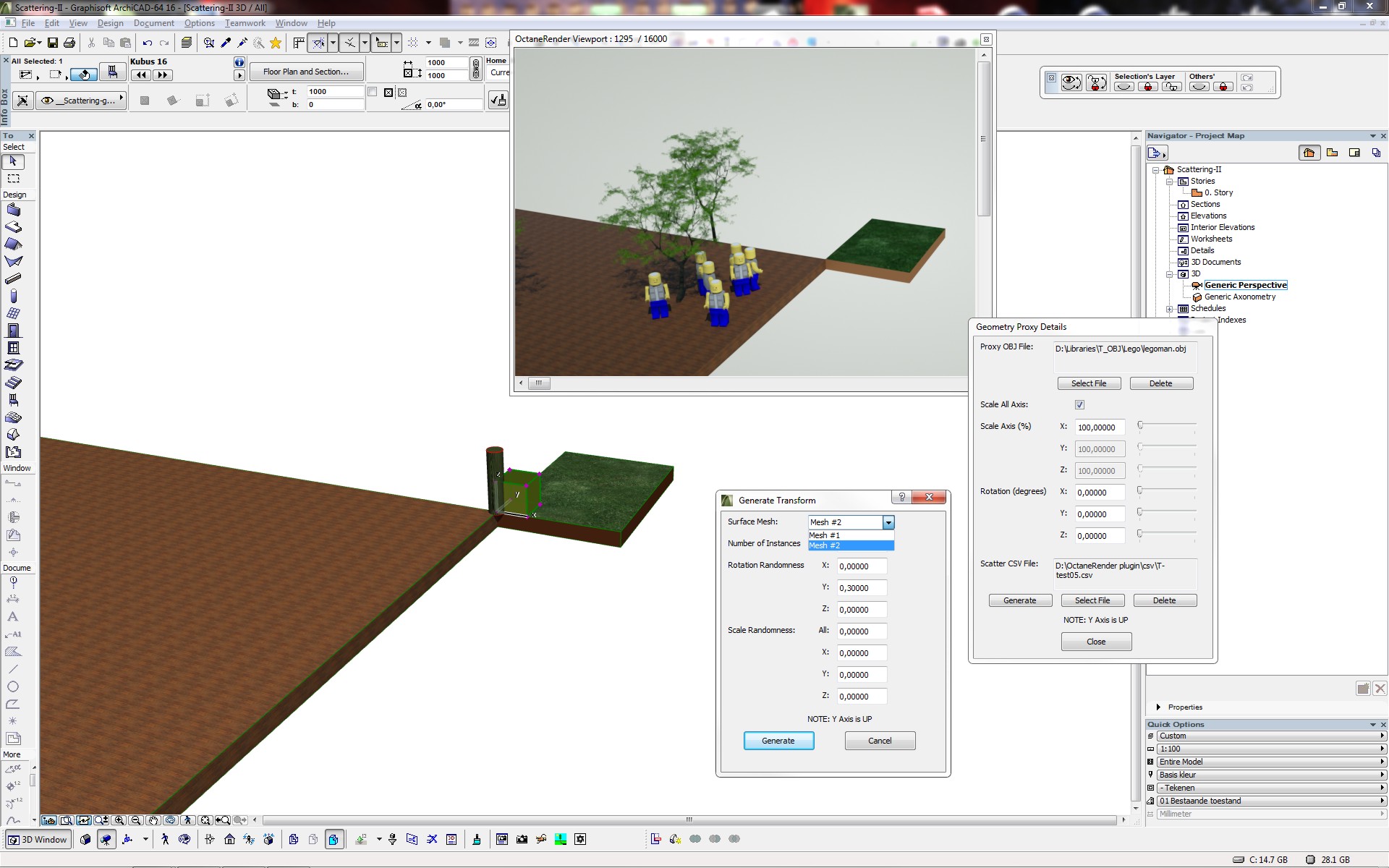The height and width of the screenshot is (868, 1389).
Task: Click the Eyedropper pick-up parameters icon
Action: (x=226, y=43)
